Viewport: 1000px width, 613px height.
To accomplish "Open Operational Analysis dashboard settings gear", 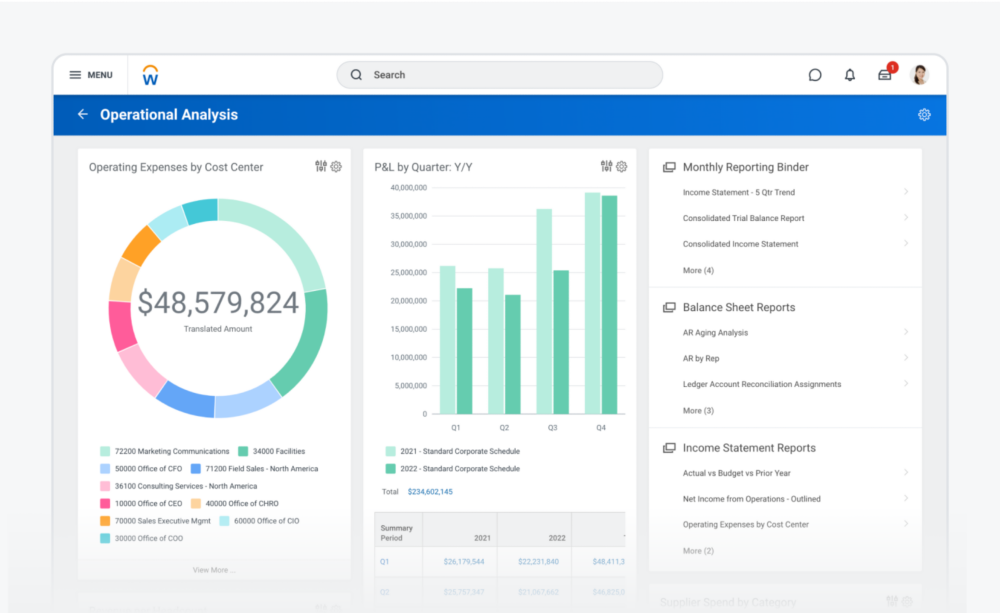I will 924,115.
